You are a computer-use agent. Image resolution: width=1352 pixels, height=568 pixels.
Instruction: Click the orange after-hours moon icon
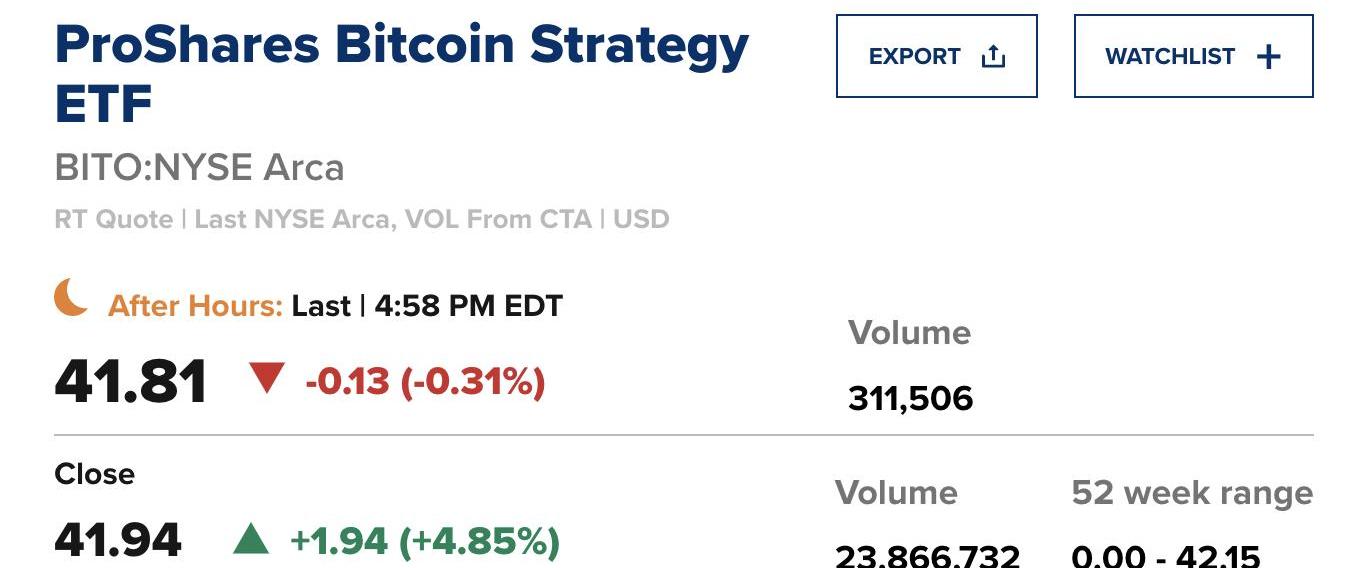71,298
